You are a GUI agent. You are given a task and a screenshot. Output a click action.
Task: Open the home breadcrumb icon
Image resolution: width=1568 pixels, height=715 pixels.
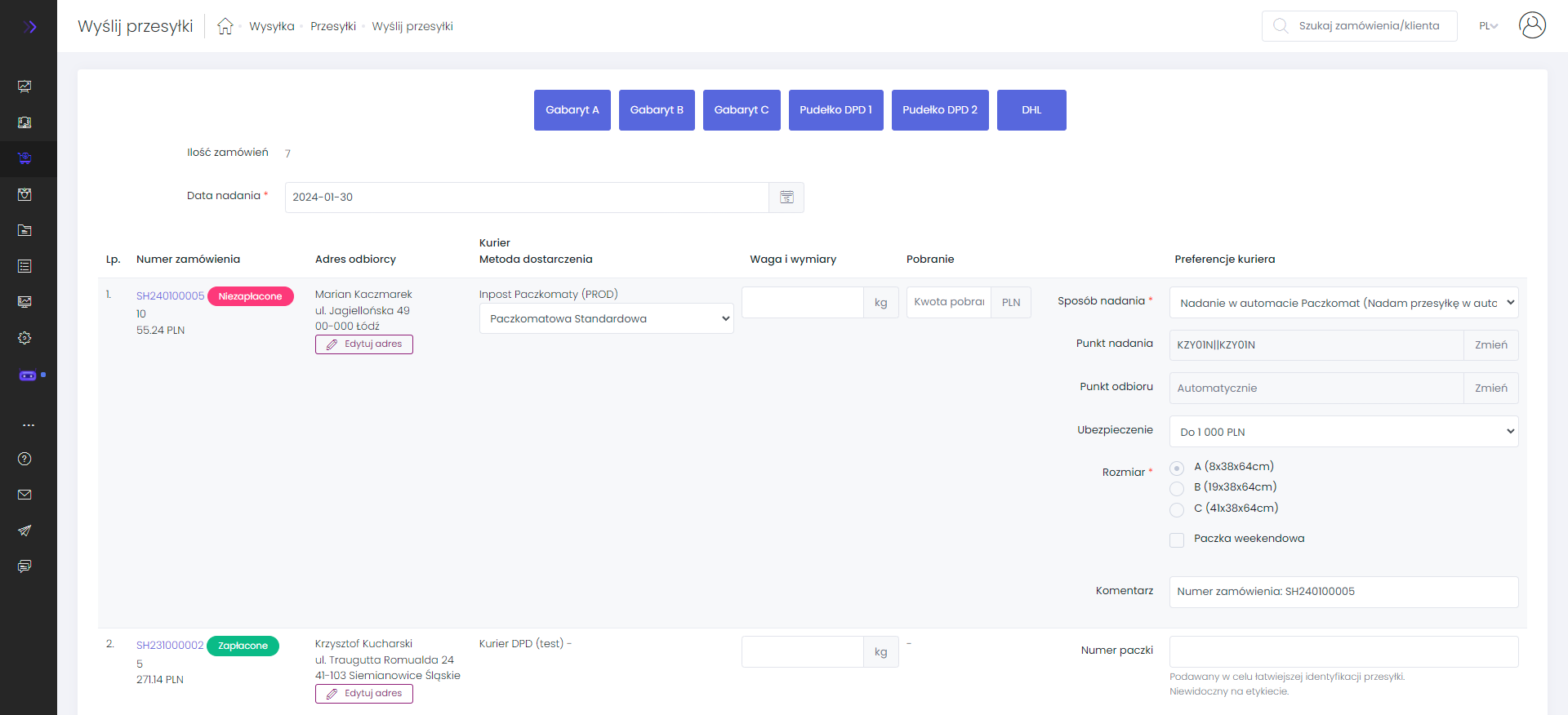(x=225, y=26)
